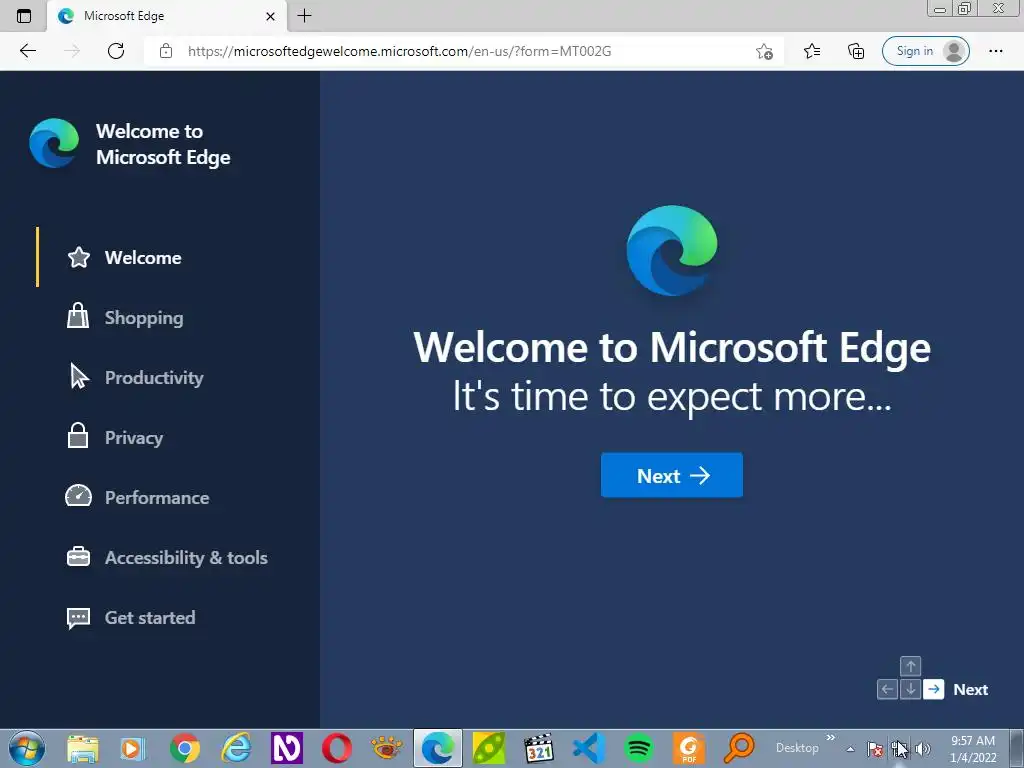Show hidden system tray icons
The width and height of the screenshot is (1024, 768).
[850, 749]
